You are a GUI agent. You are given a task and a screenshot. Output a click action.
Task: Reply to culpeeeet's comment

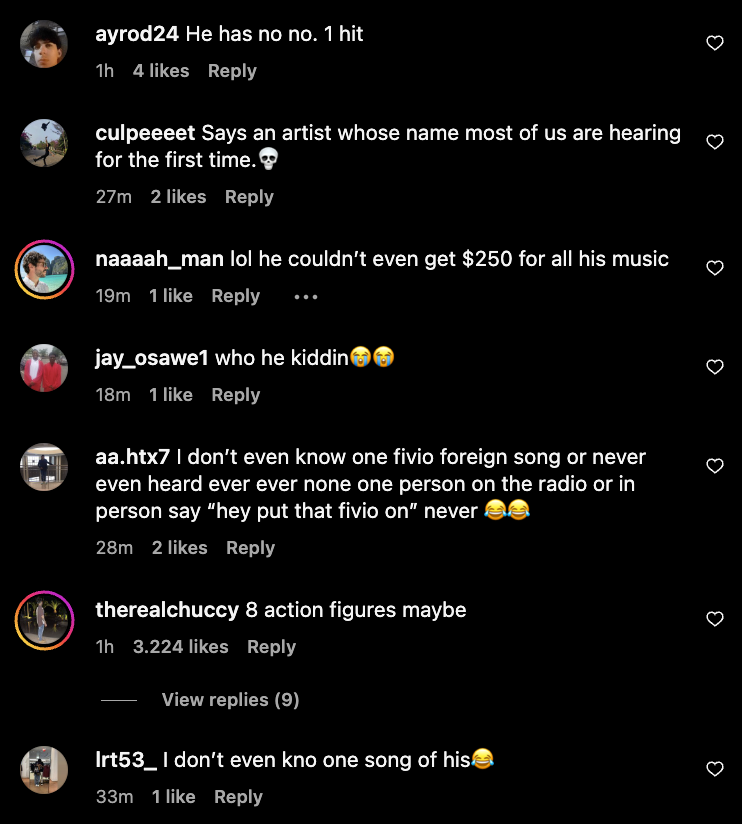249,197
